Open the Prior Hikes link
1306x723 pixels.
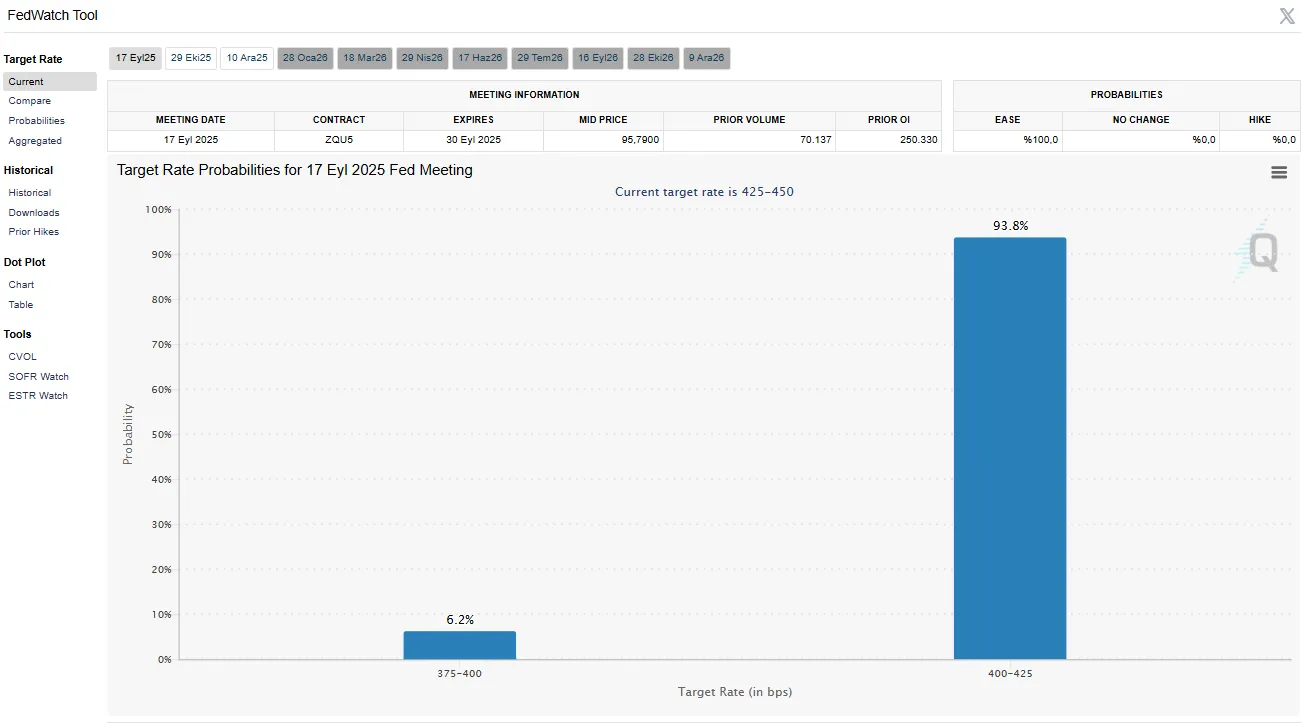[x=34, y=232]
